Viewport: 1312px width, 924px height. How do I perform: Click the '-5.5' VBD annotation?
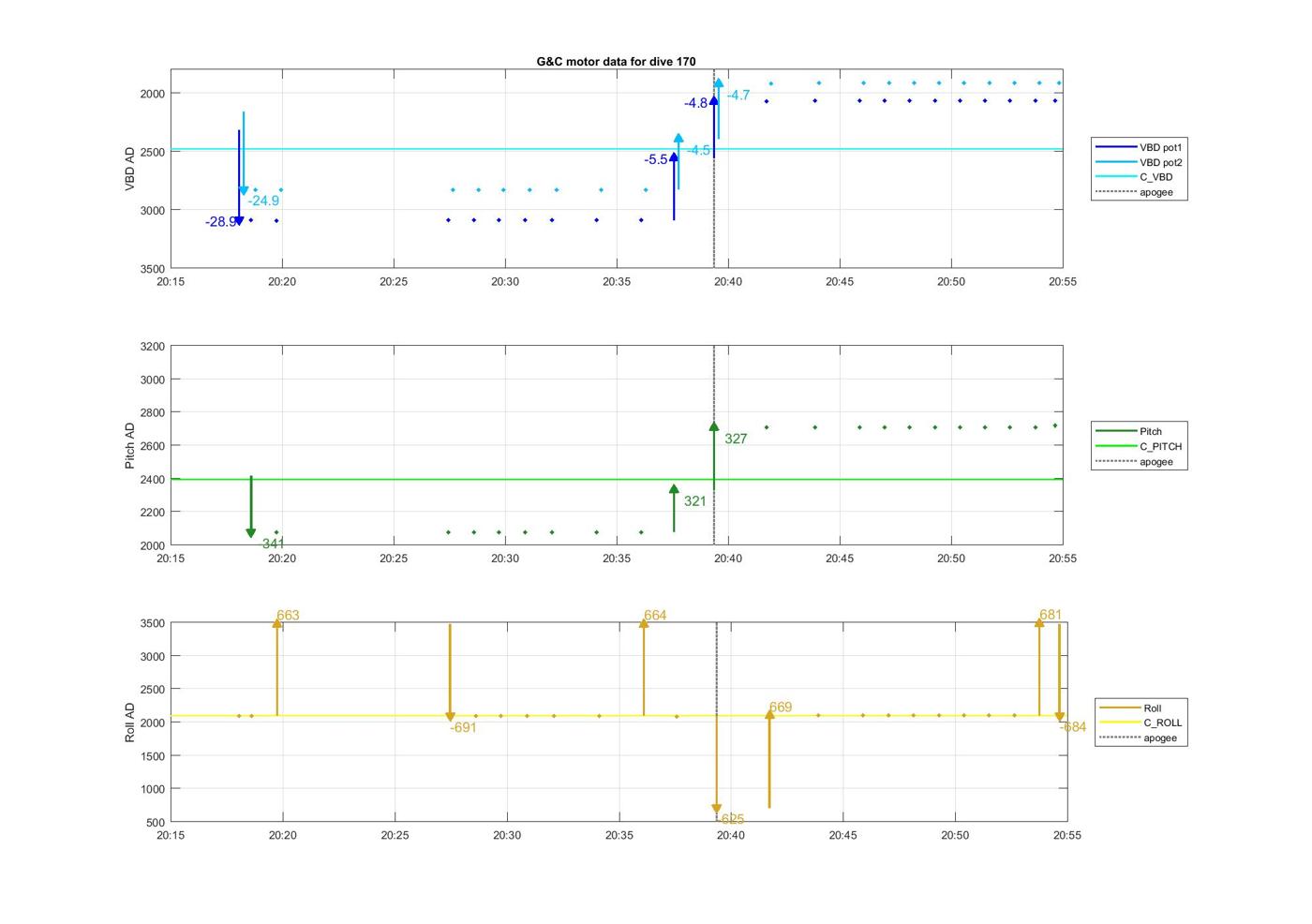pyautogui.click(x=656, y=159)
